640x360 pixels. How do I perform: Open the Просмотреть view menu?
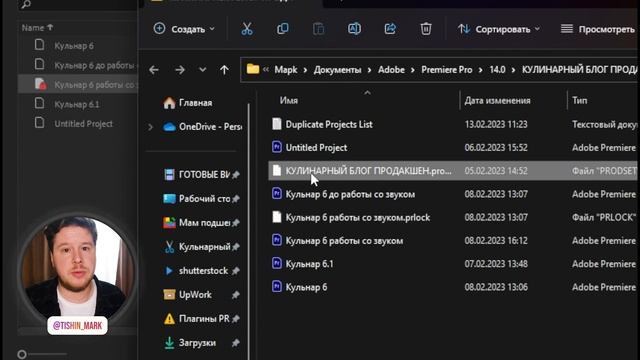[x=598, y=29]
